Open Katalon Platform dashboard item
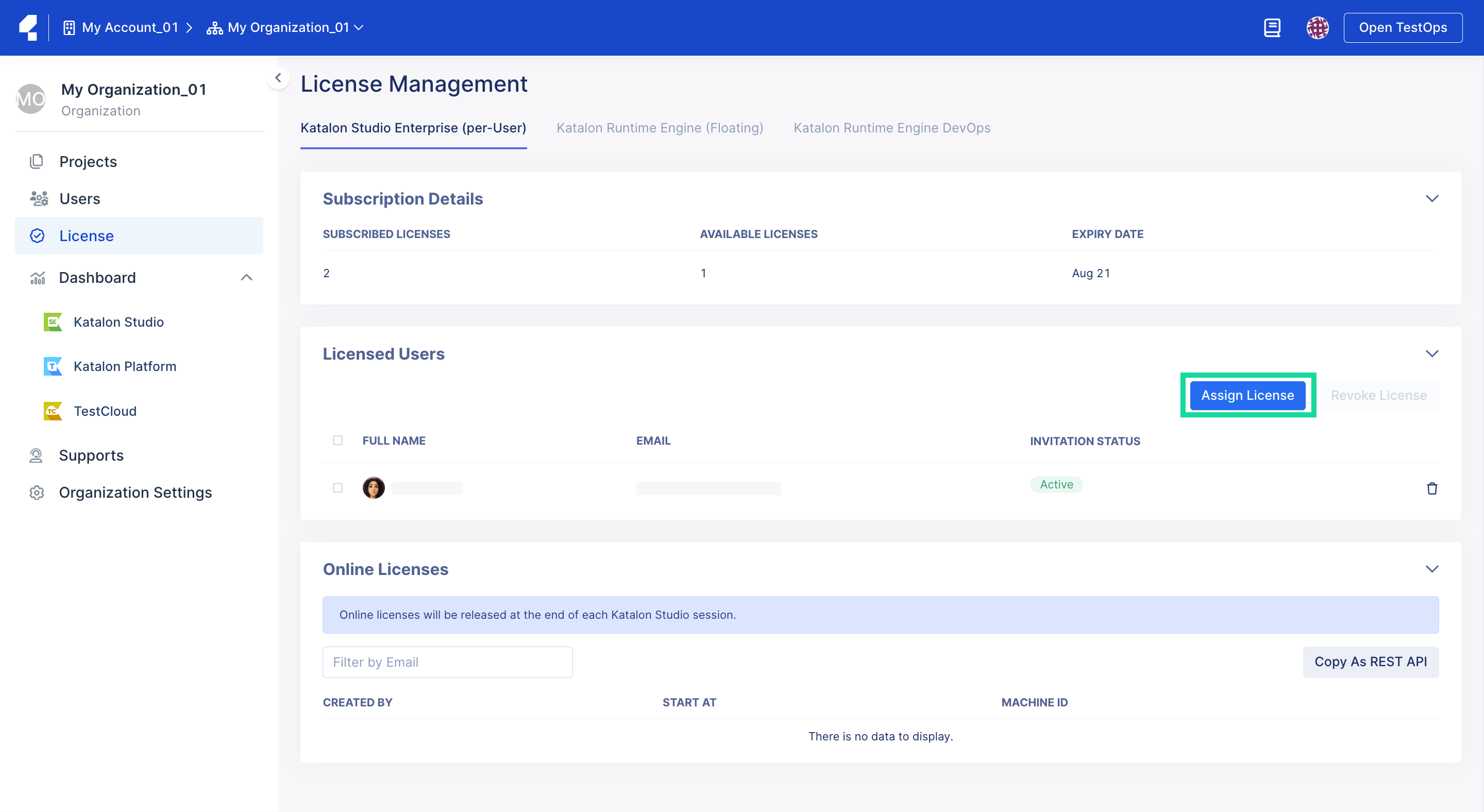1484x812 pixels. 124,366
